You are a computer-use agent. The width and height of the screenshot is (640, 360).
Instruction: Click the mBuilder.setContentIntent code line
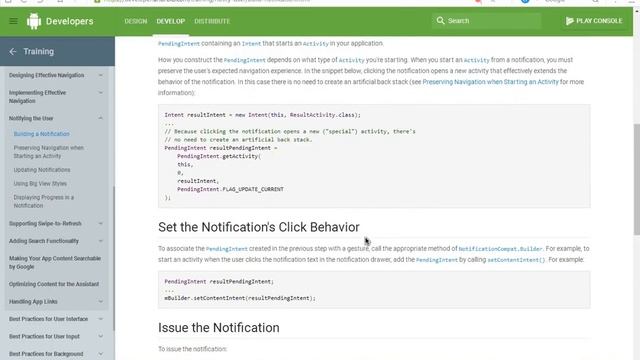(240, 298)
